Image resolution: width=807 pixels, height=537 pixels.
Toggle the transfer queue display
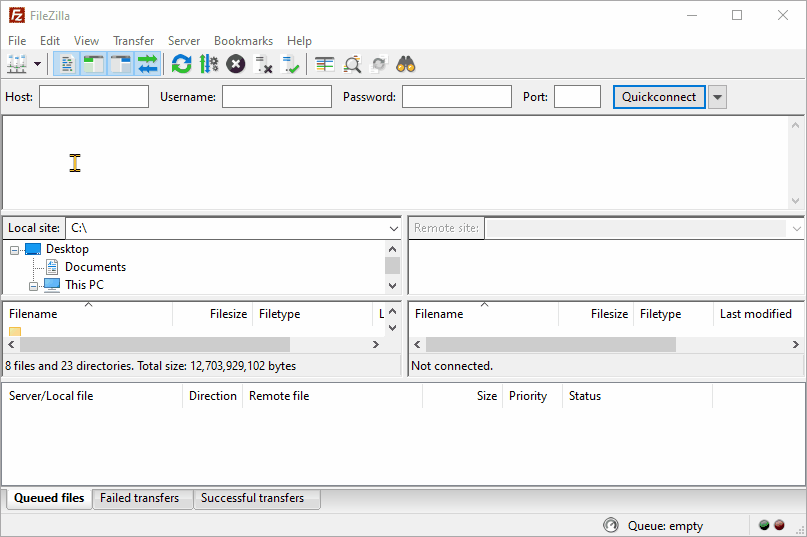[x=148, y=64]
